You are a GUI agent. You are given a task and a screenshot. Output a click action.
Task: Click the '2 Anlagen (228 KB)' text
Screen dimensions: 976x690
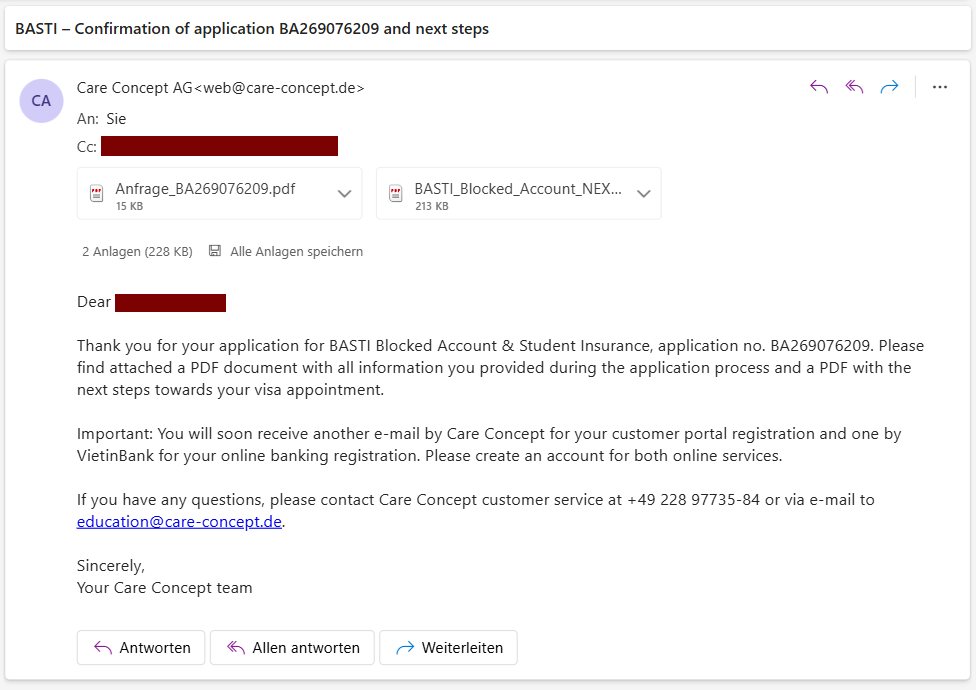coord(137,251)
